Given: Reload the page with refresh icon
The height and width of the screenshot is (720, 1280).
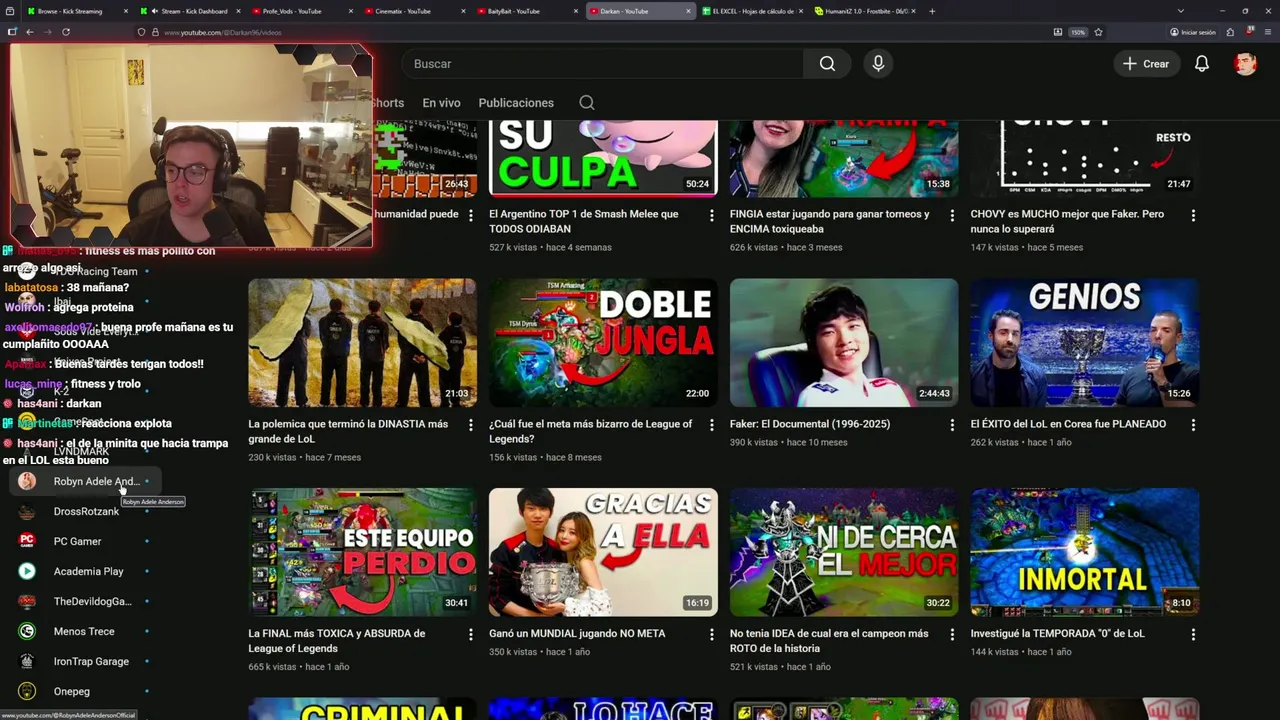Looking at the screenshot, I should click(66, 32).
